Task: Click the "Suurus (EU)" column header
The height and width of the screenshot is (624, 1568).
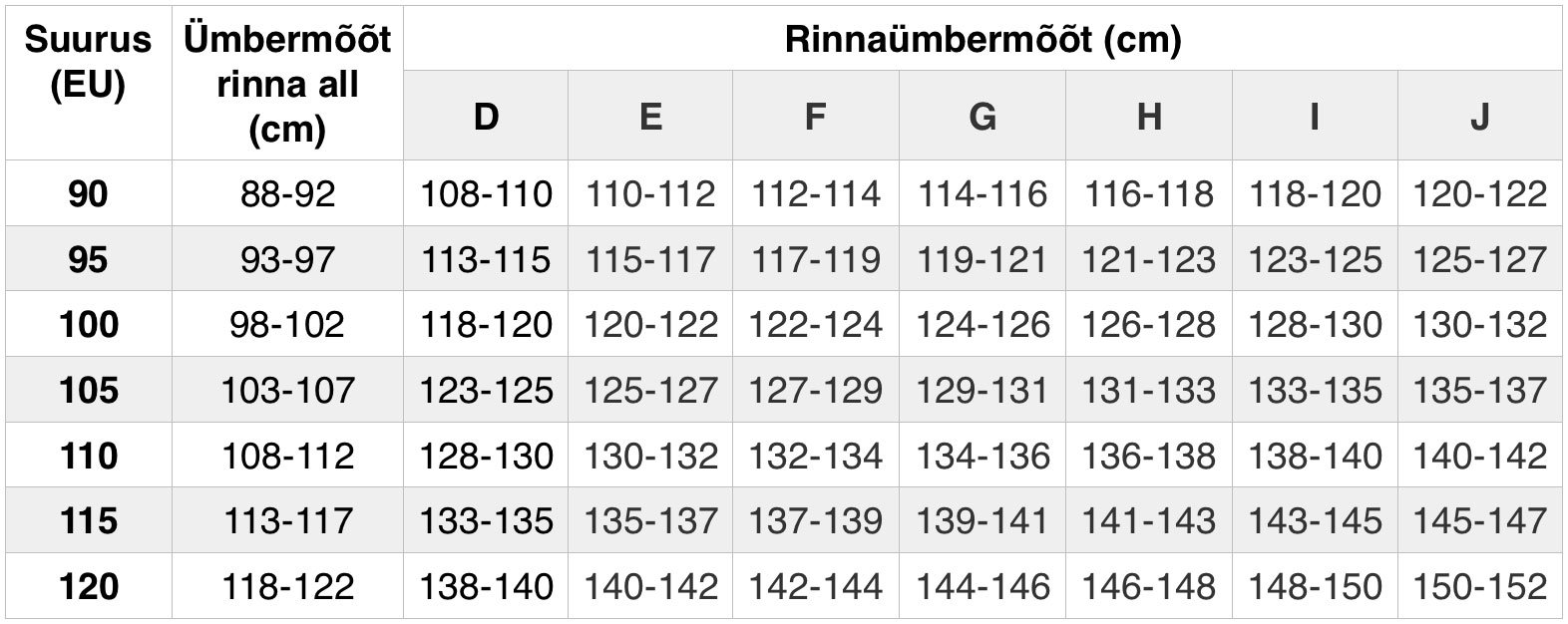Action: pyautogui.click(x=88, y=62)
